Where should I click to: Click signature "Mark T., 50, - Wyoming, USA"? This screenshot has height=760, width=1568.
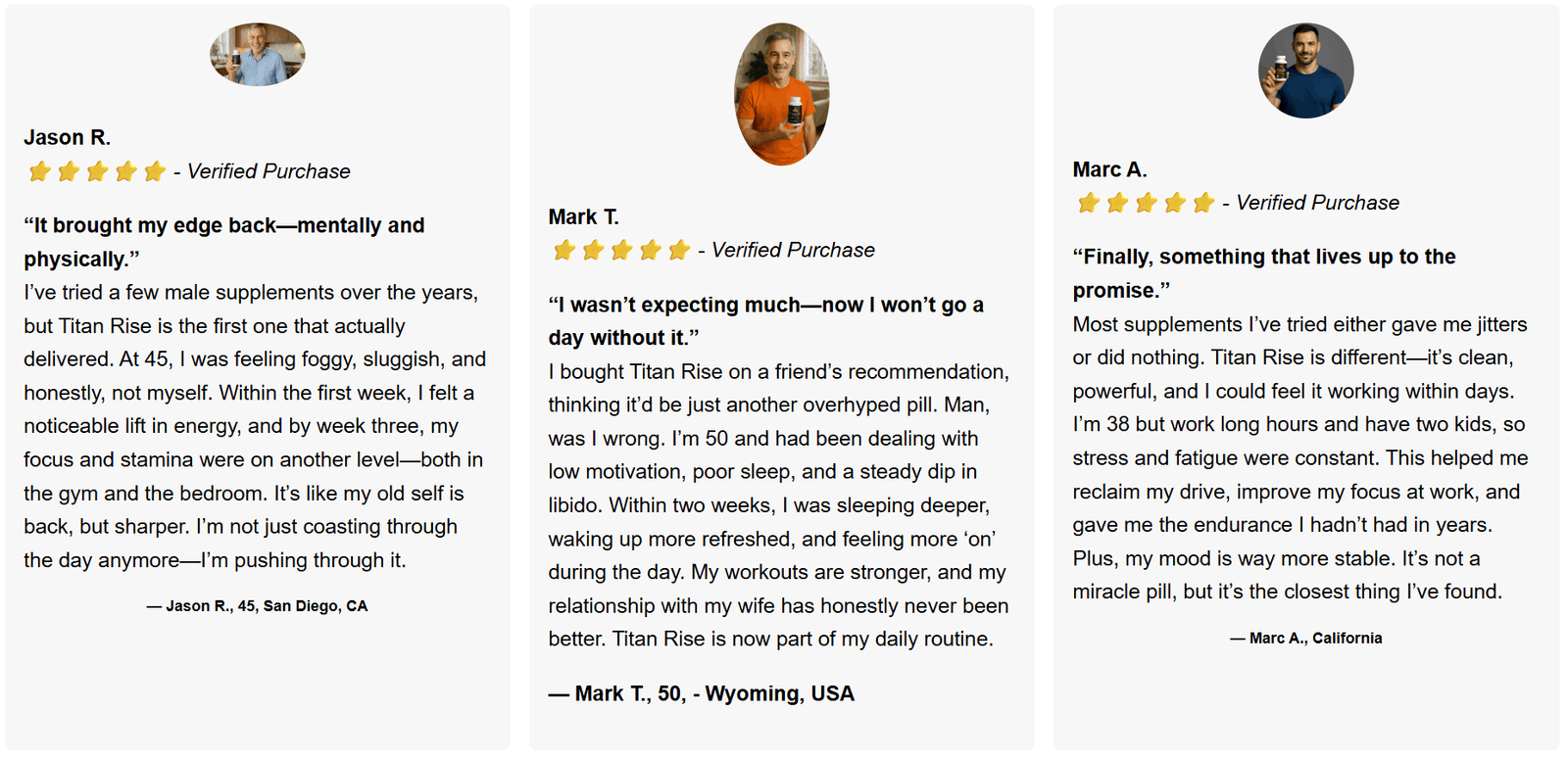[702, 694]
